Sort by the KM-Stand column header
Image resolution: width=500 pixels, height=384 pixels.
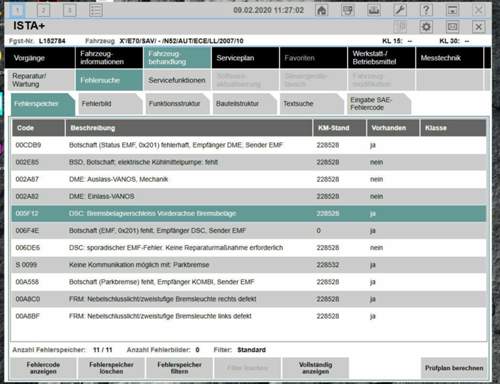pyautogui.click(x=339, y=128)
